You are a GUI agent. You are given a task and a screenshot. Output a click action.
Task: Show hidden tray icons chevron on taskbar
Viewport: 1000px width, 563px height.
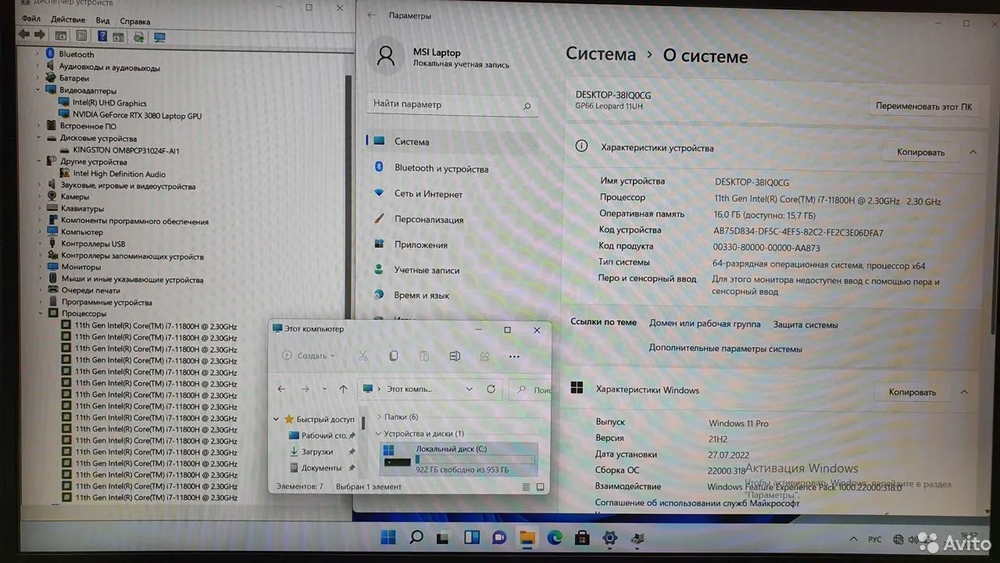(x=853, y=539)
